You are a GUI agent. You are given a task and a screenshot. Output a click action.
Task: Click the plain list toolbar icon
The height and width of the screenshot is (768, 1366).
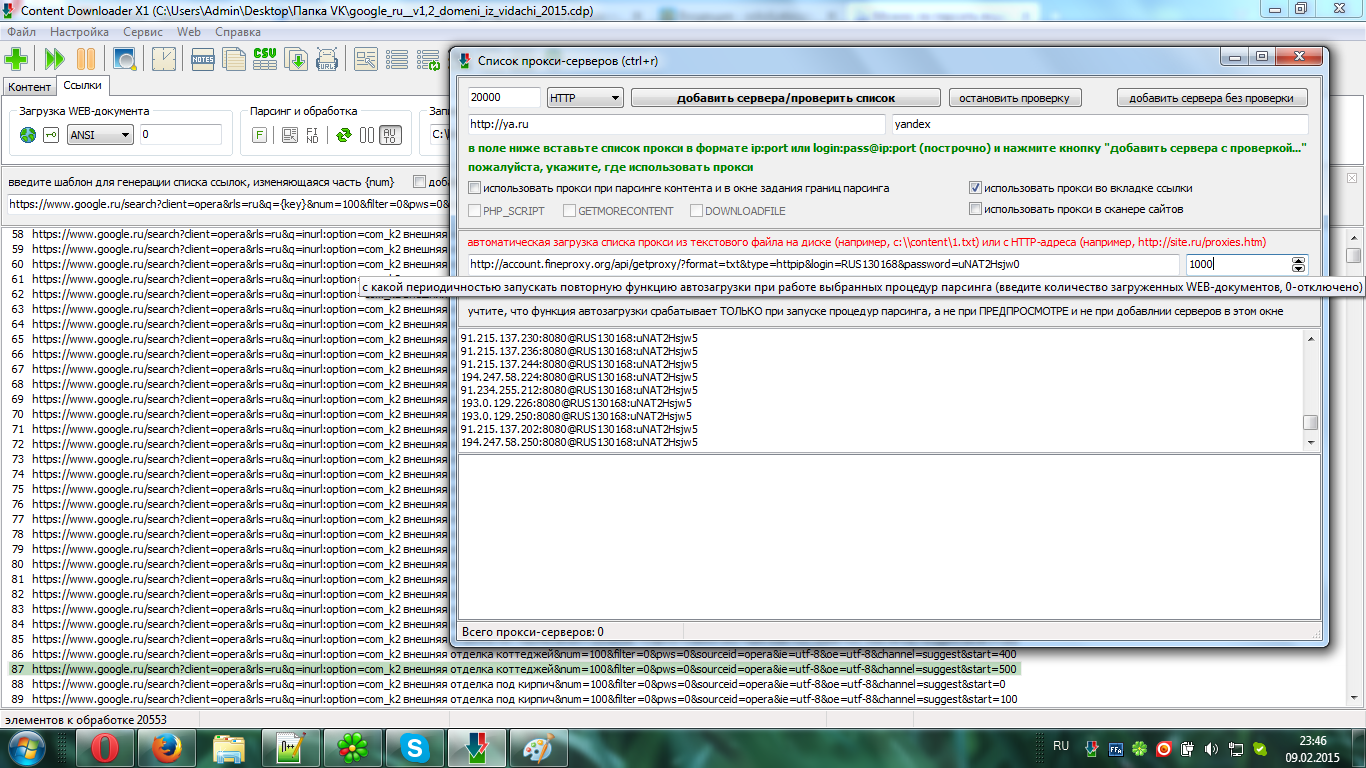pos(397,59)
